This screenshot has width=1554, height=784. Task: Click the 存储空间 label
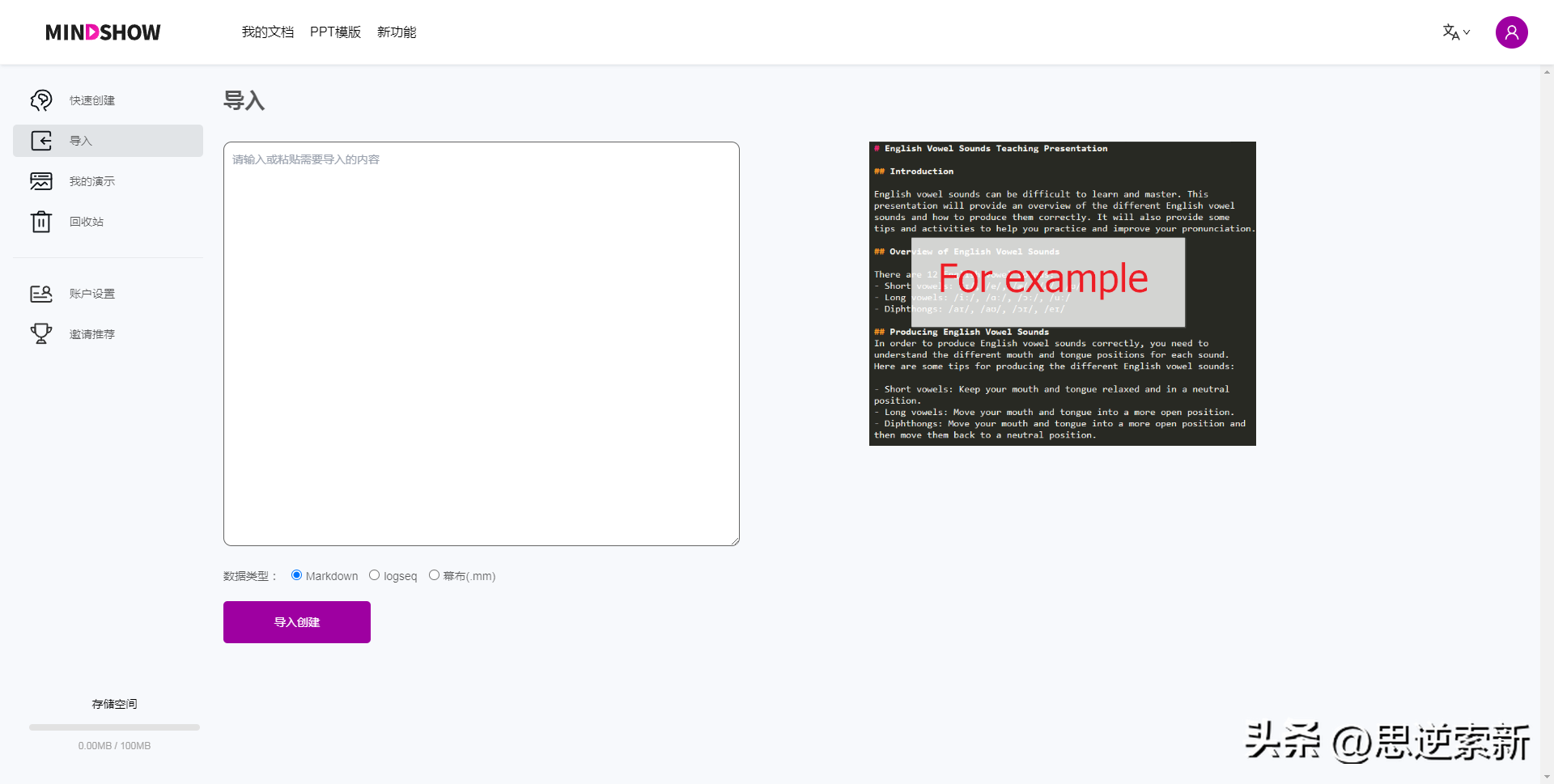coord(114,704)
